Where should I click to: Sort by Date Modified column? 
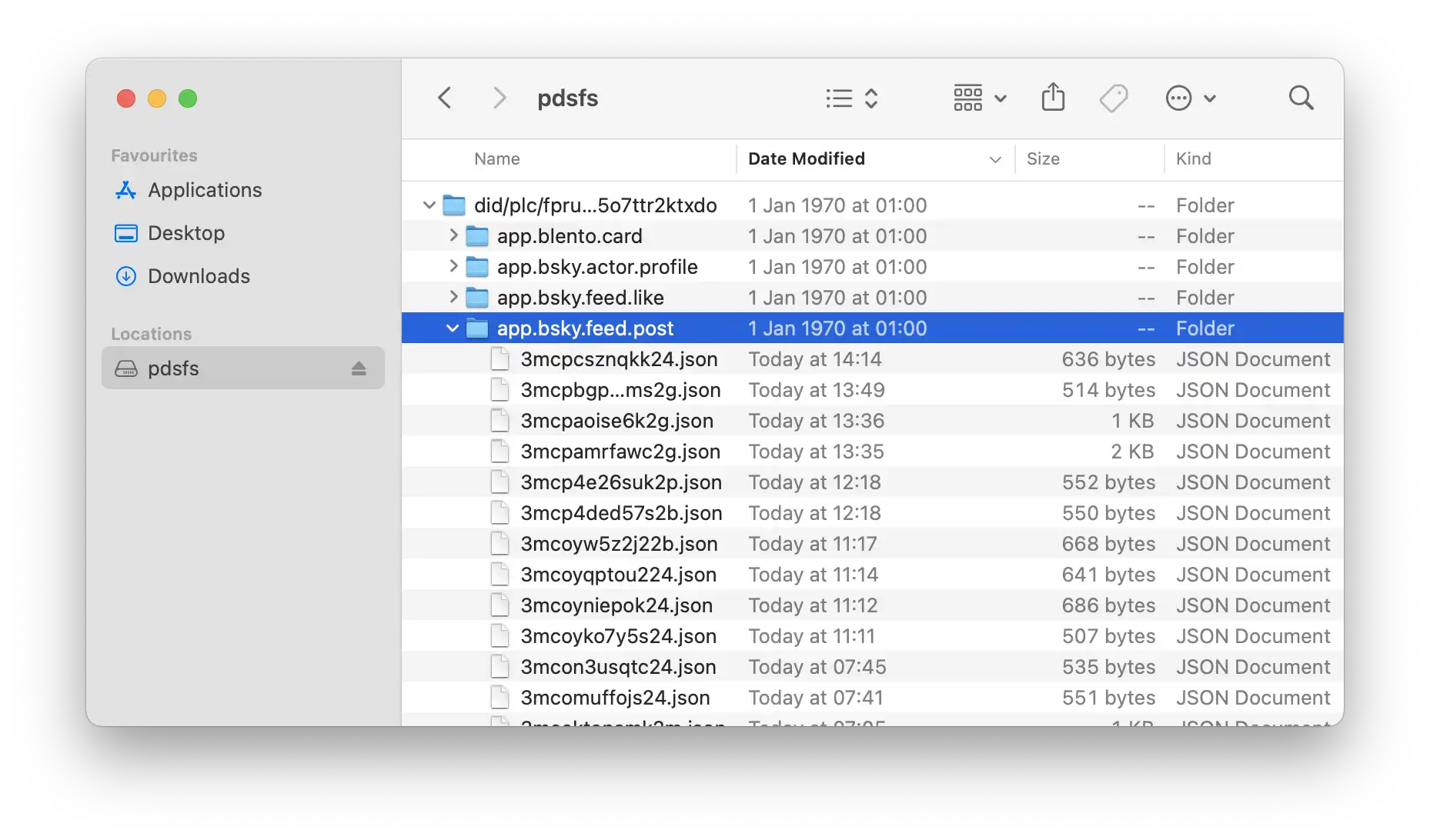(x=807, y=159)
